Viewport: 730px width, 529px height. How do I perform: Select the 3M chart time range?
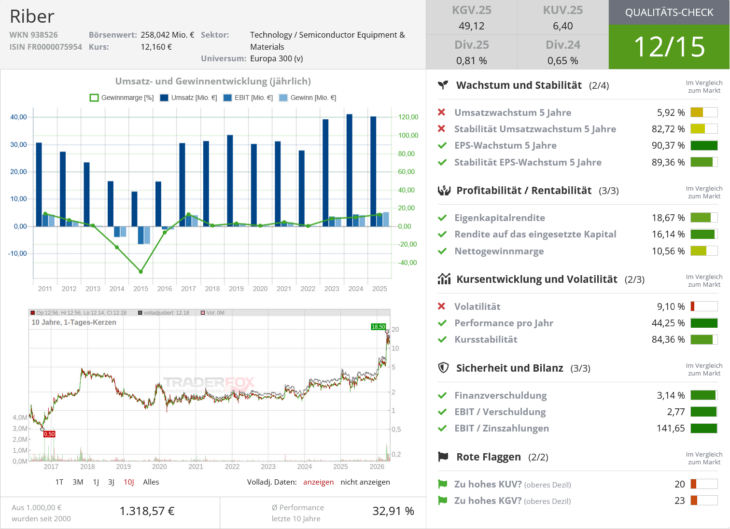[x=78, y=482]
